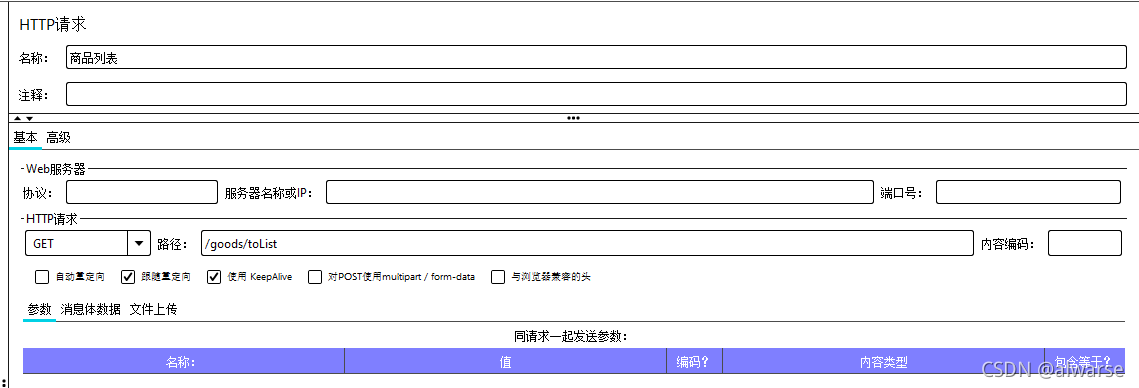Click the 编码? column header
The image size is (1139, 388).
point(694,361)
